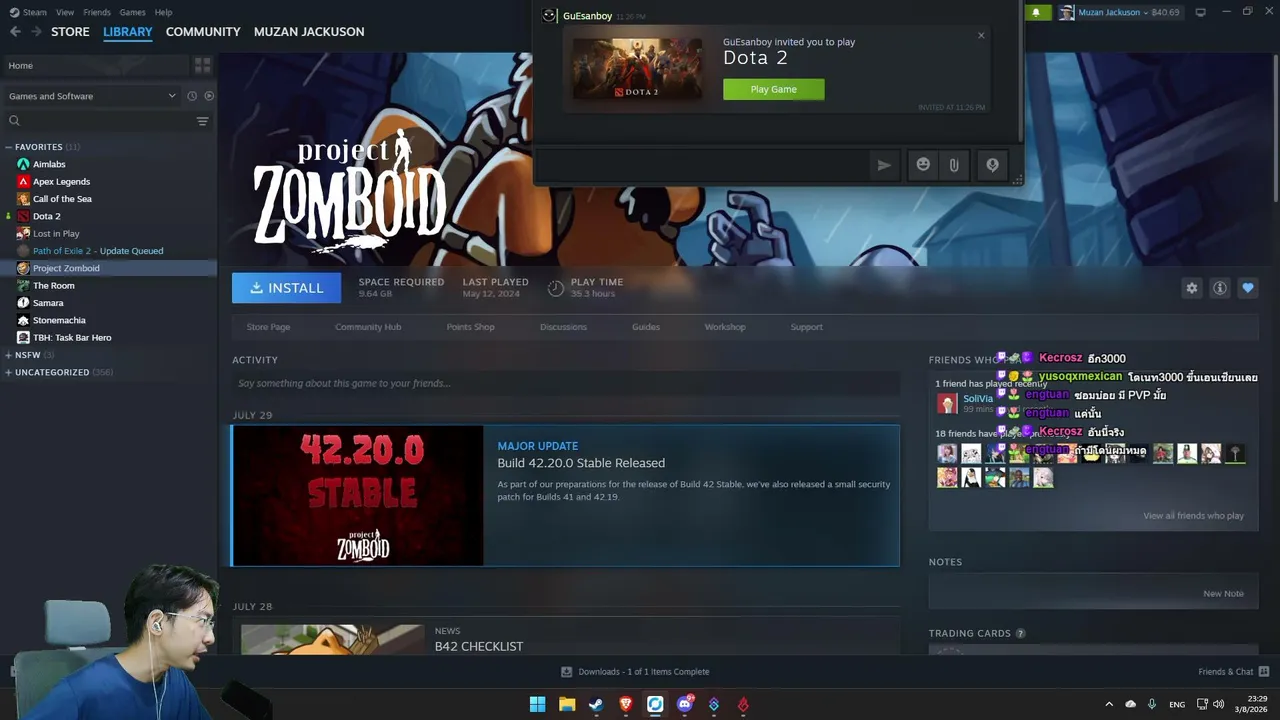Open the B42 Checklist news post

tap(479, 646)
